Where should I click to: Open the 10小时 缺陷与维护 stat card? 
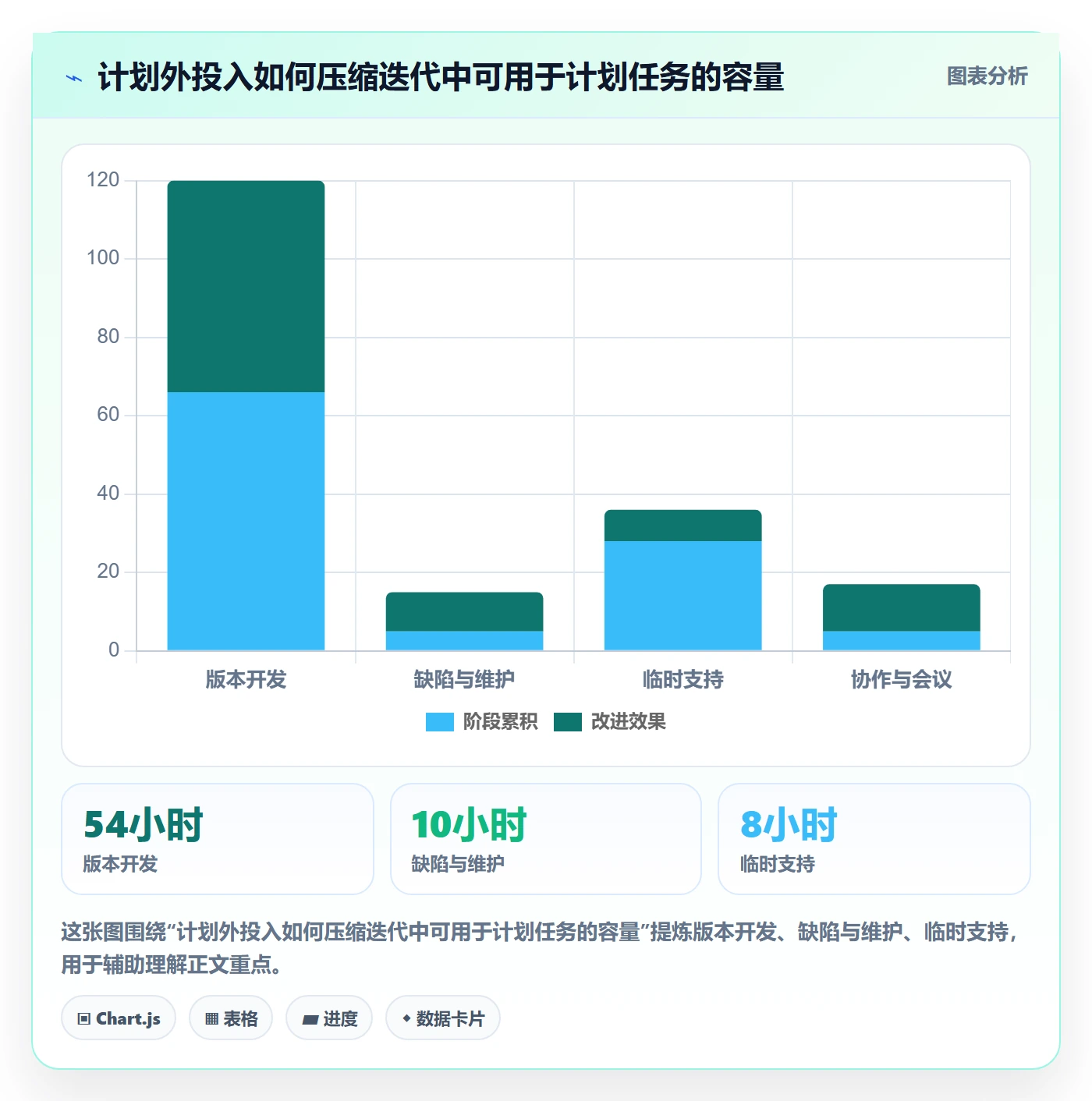pos(546,839)
